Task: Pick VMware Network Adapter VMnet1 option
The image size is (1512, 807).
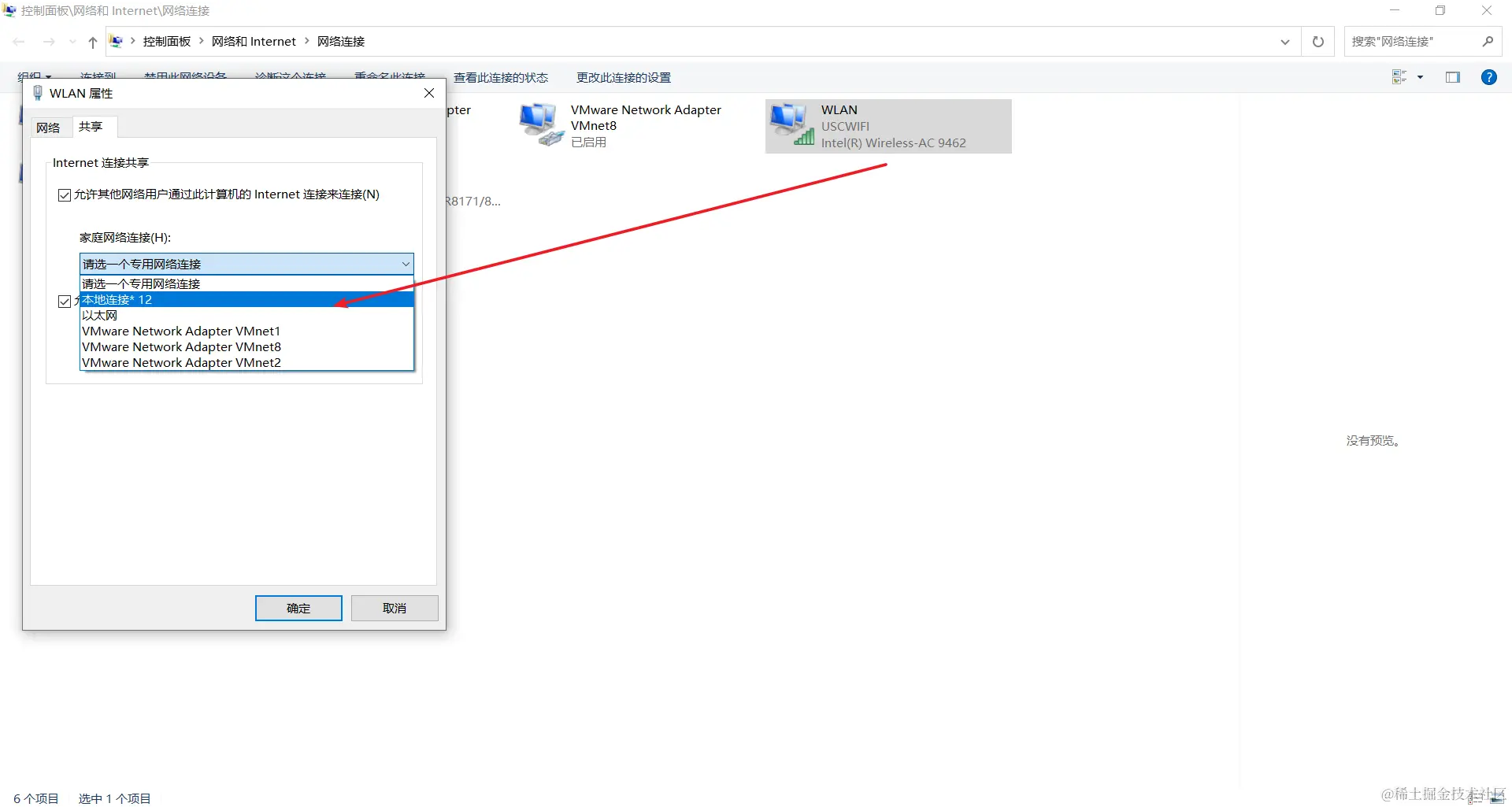Action: coord(246,331)
